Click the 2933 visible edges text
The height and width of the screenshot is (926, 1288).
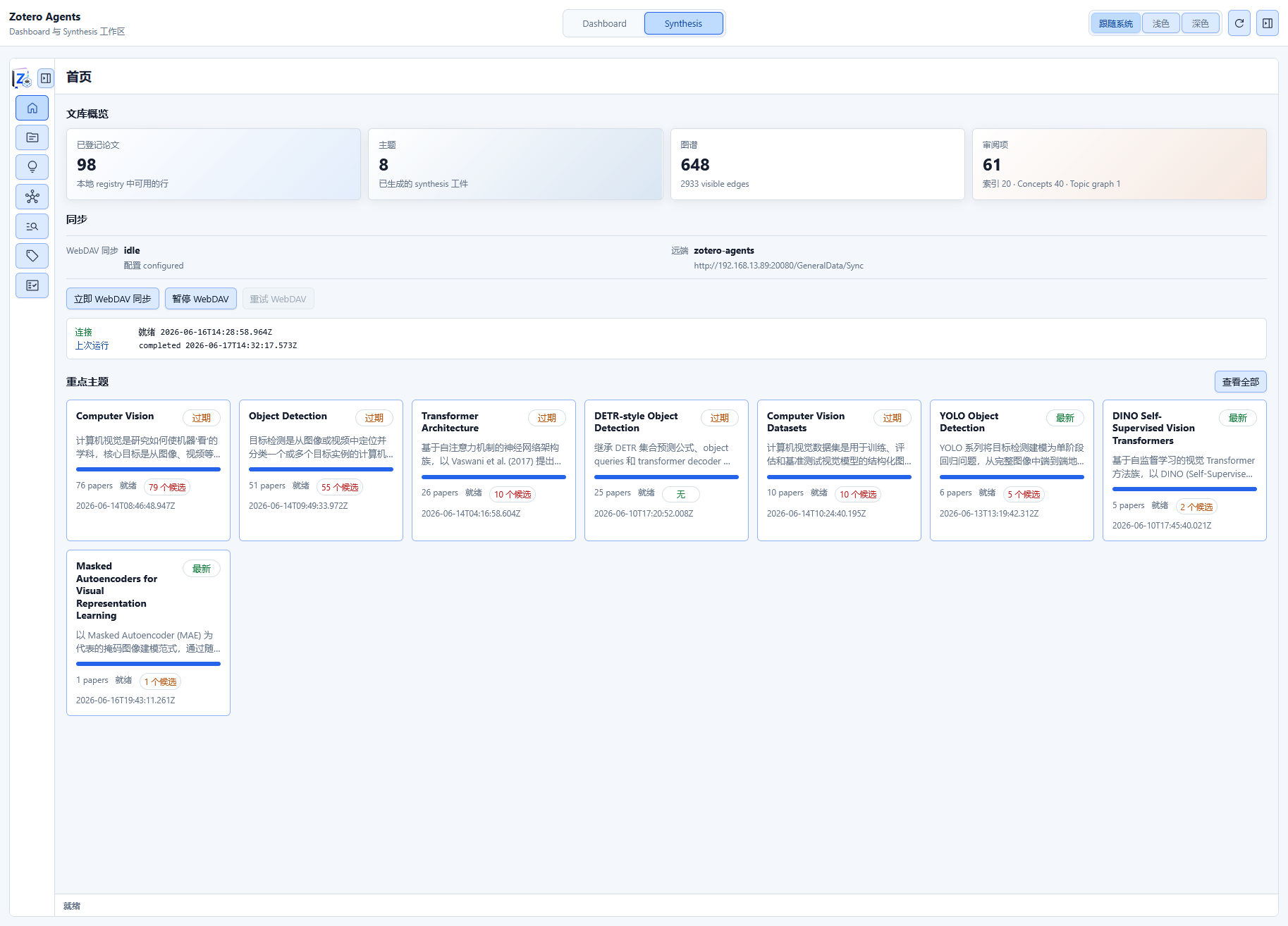(x=715, y=184)
